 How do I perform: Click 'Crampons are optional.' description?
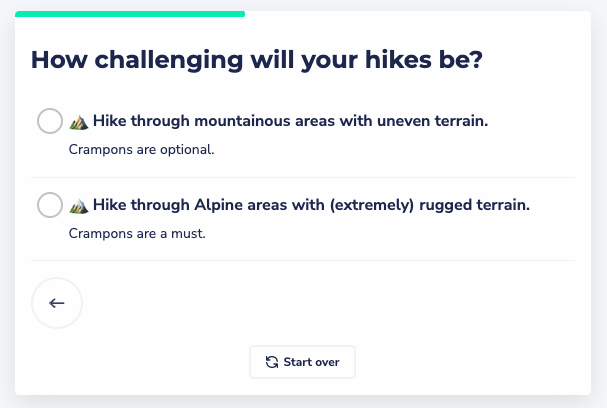pos(141,149)
